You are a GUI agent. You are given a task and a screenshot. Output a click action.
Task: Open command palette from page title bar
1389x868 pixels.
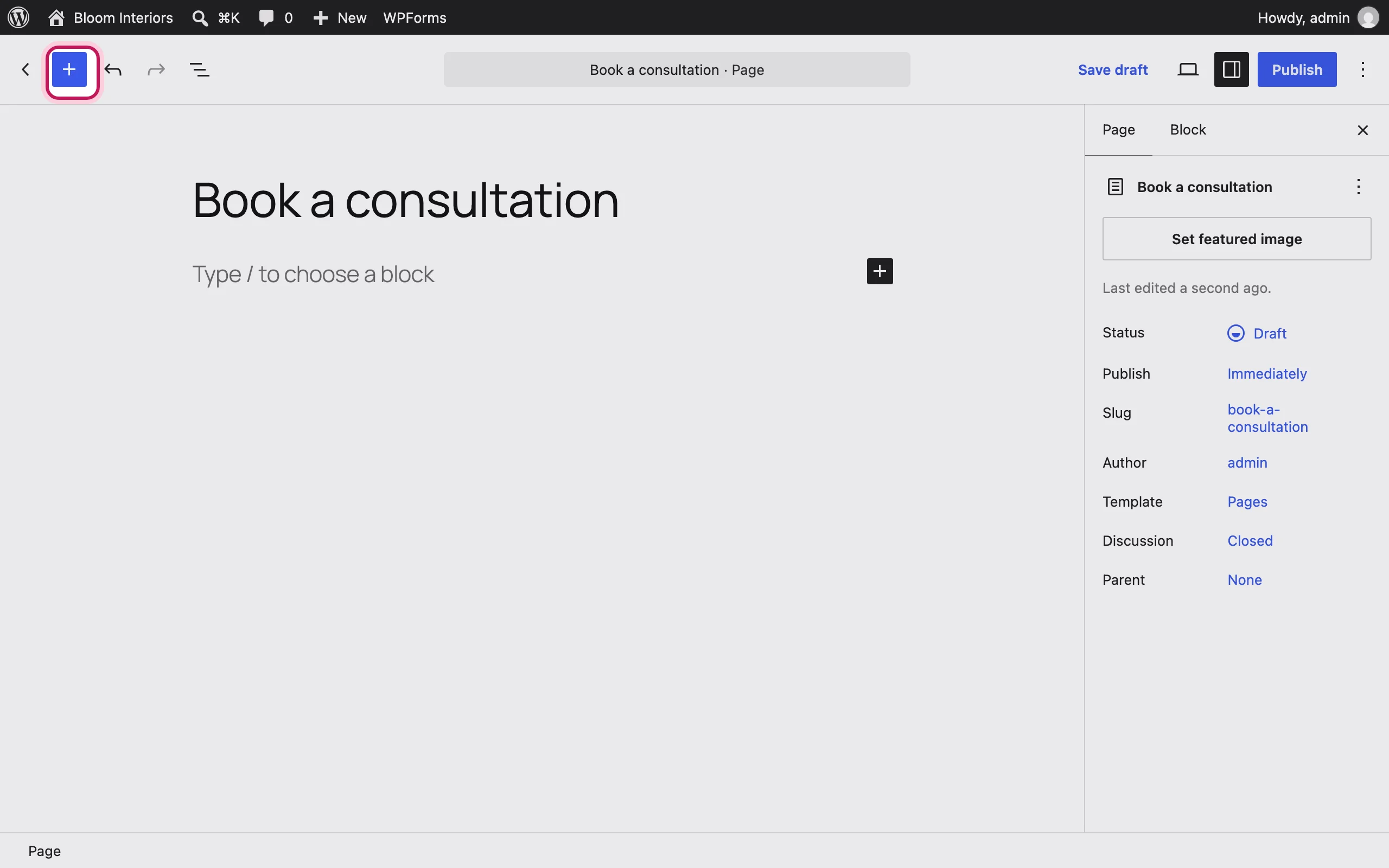(677, 69)
